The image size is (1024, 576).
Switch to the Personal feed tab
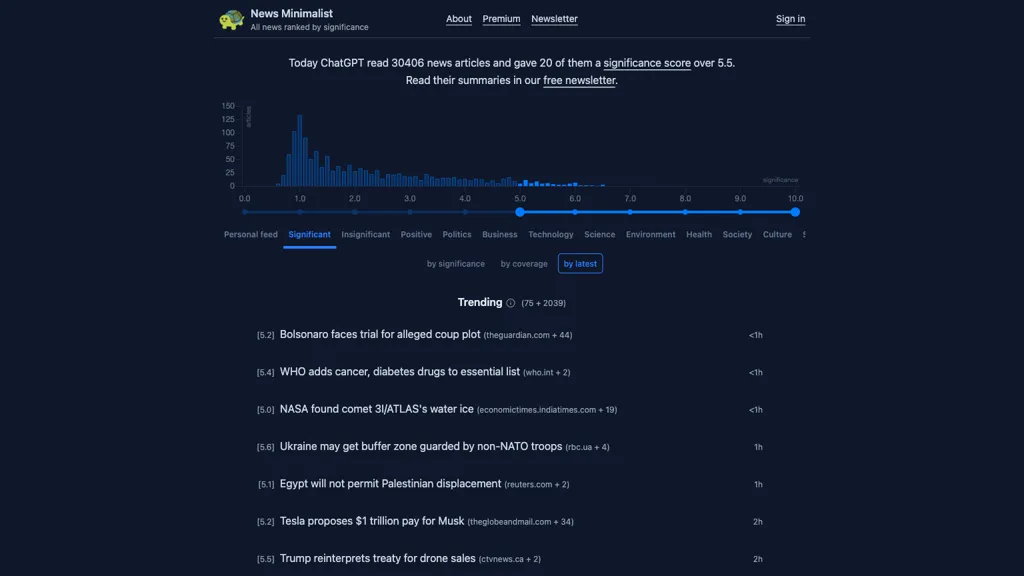250,235
